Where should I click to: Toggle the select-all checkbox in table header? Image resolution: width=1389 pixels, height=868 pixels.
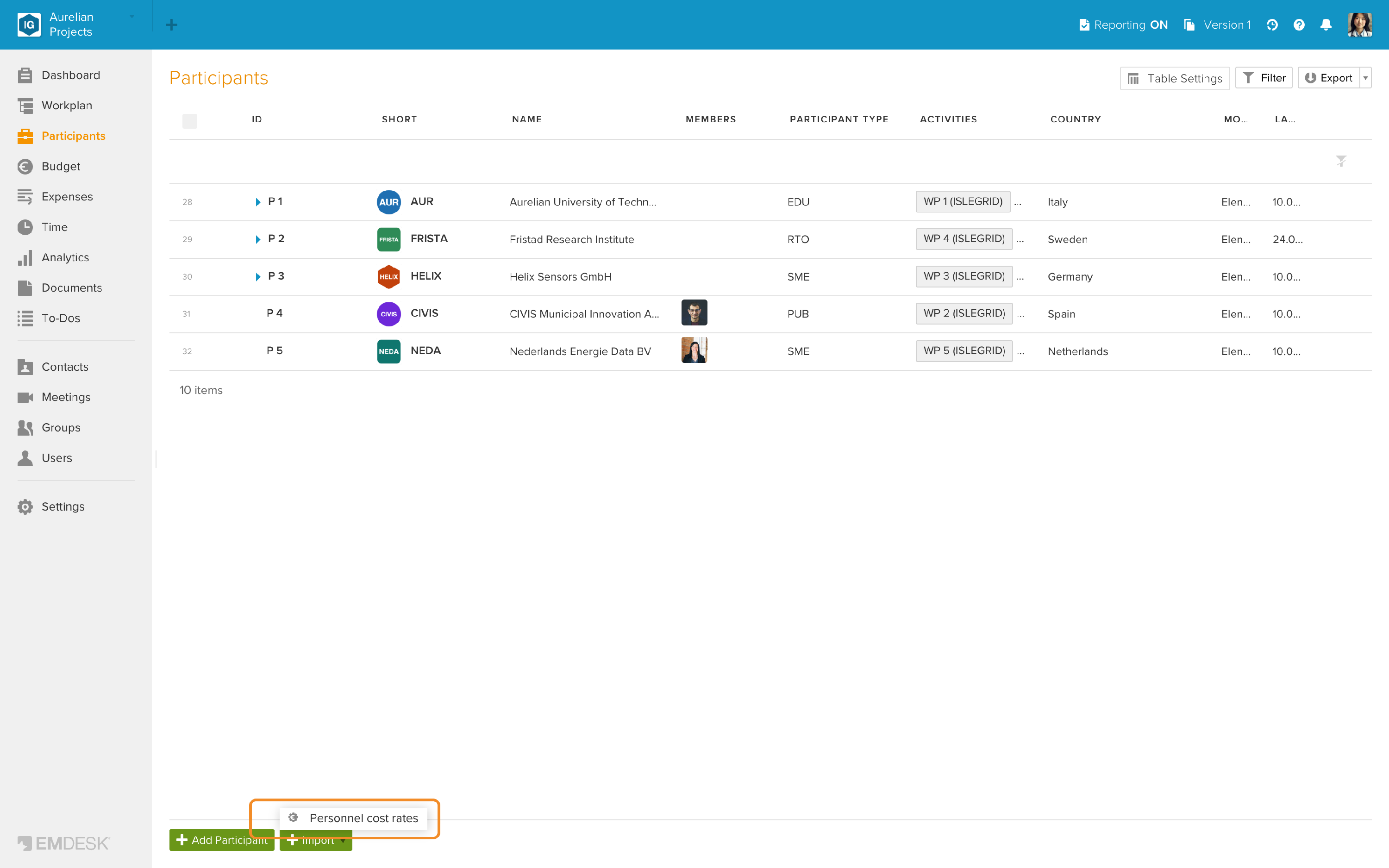click(189, 120)
